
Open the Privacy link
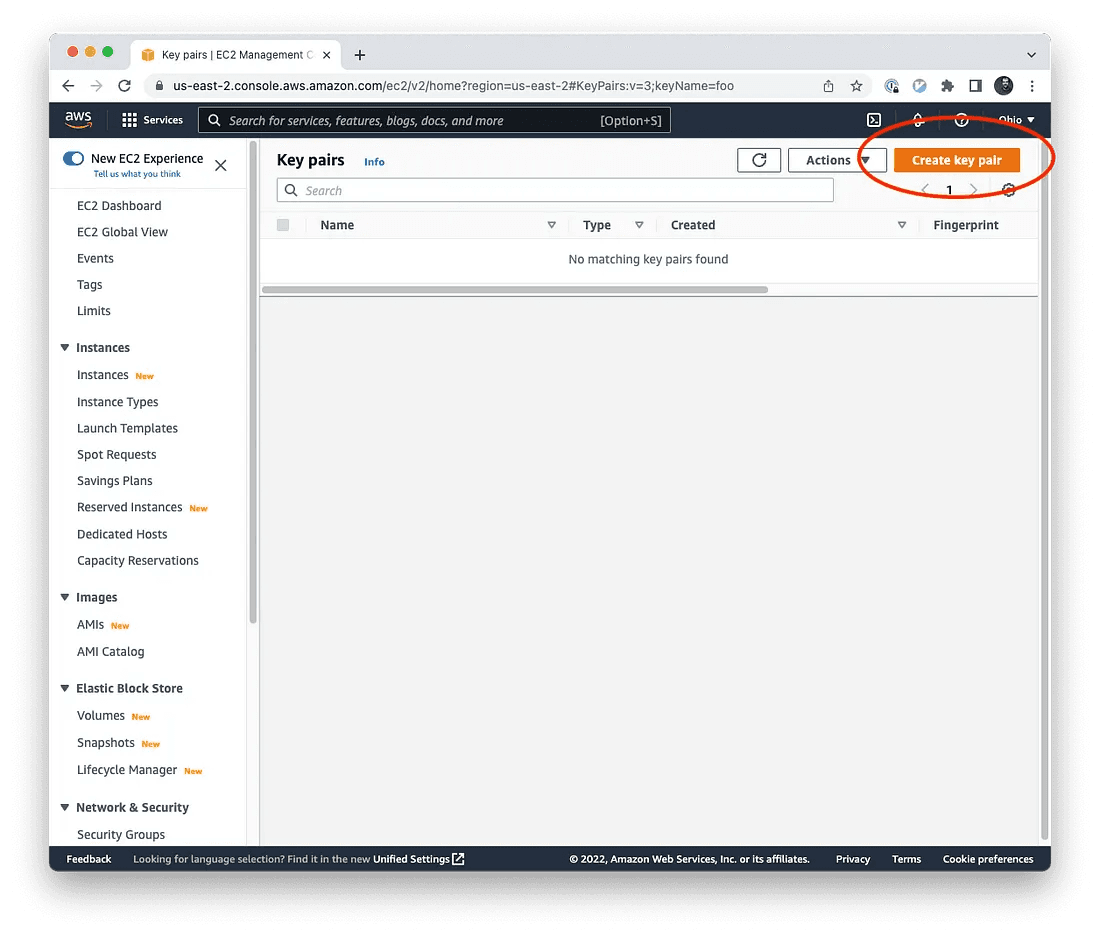(x=852, y=859)
